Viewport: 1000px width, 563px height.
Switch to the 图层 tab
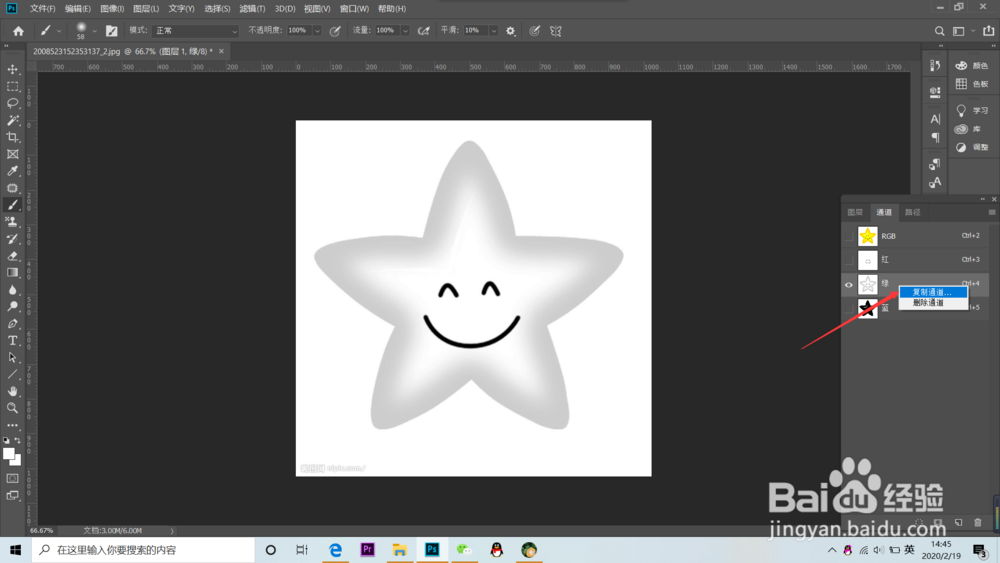coord(855,212)
